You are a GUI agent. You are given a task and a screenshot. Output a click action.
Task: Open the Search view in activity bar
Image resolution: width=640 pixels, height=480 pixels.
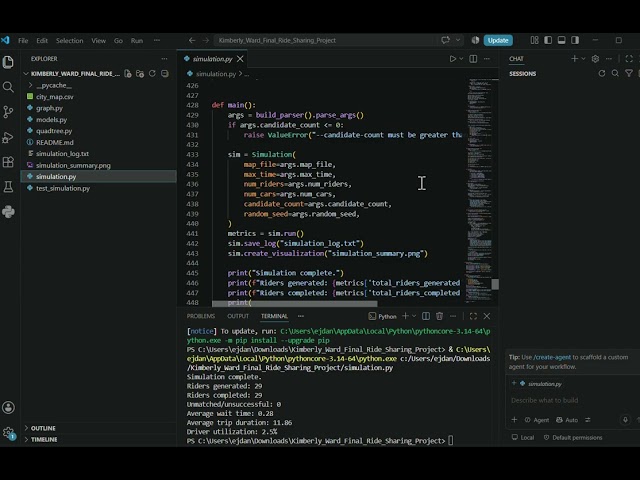[x=8, y=87]
